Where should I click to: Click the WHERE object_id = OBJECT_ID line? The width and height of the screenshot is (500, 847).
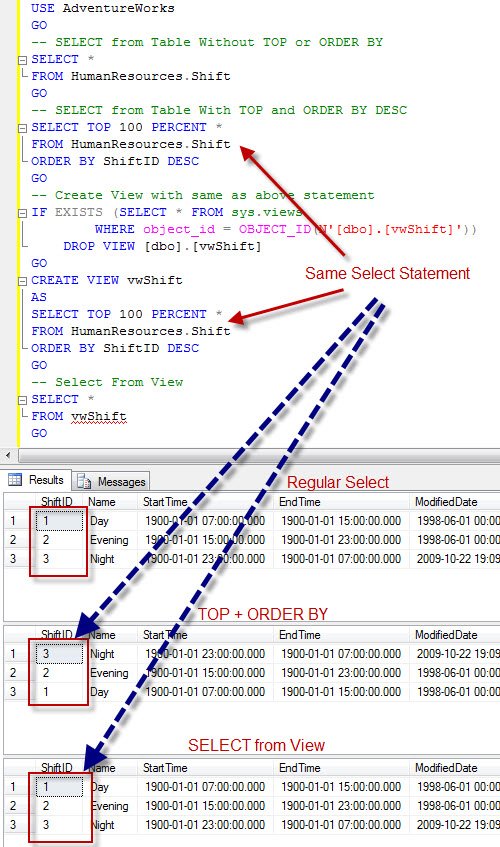(286, 229)
